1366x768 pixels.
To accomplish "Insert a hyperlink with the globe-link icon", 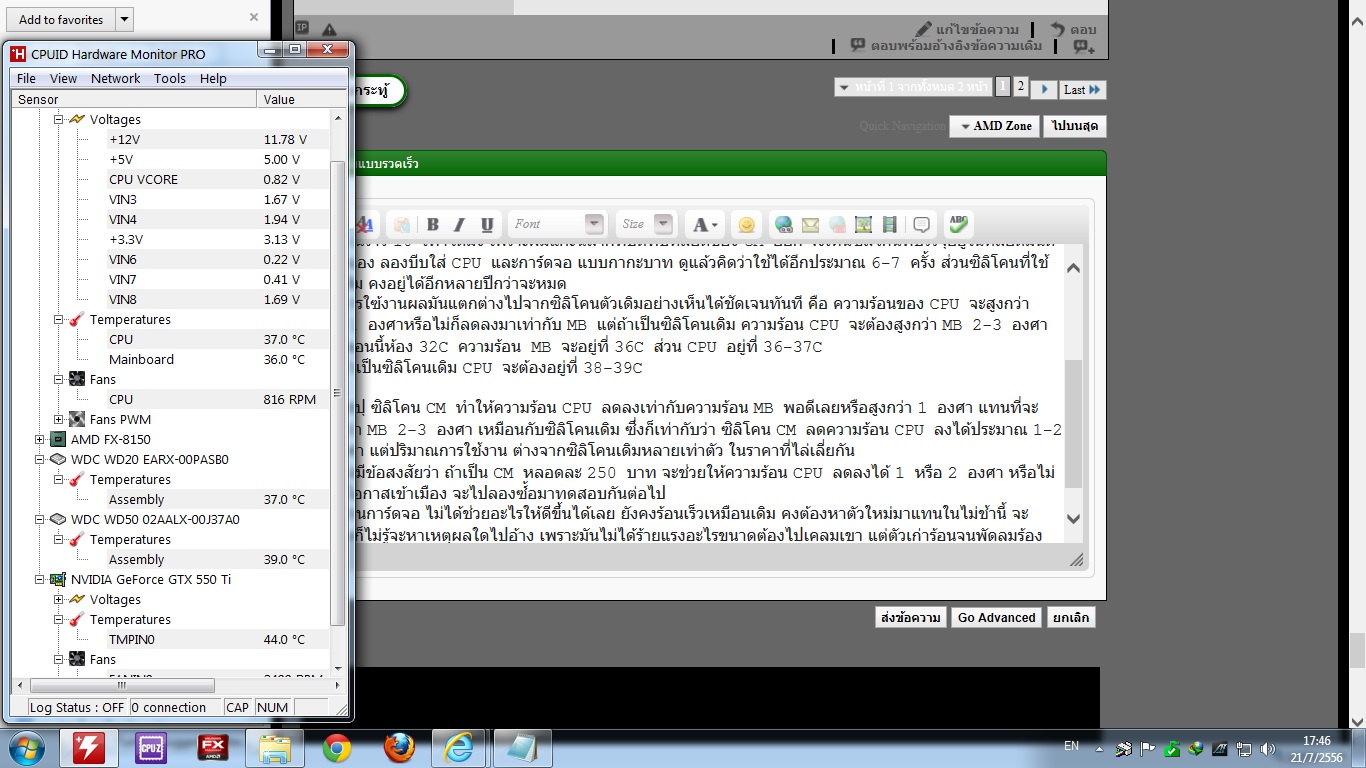I will (x=784, y=224).
